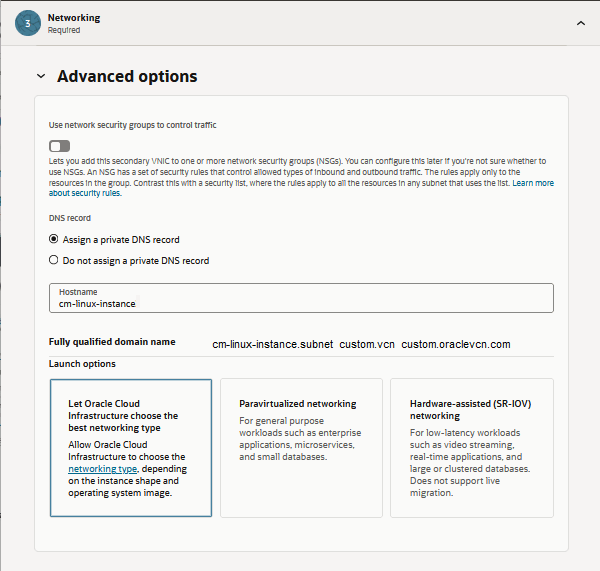Select Assign a private DNS record
600x571 pixels.
pos(54,239)
